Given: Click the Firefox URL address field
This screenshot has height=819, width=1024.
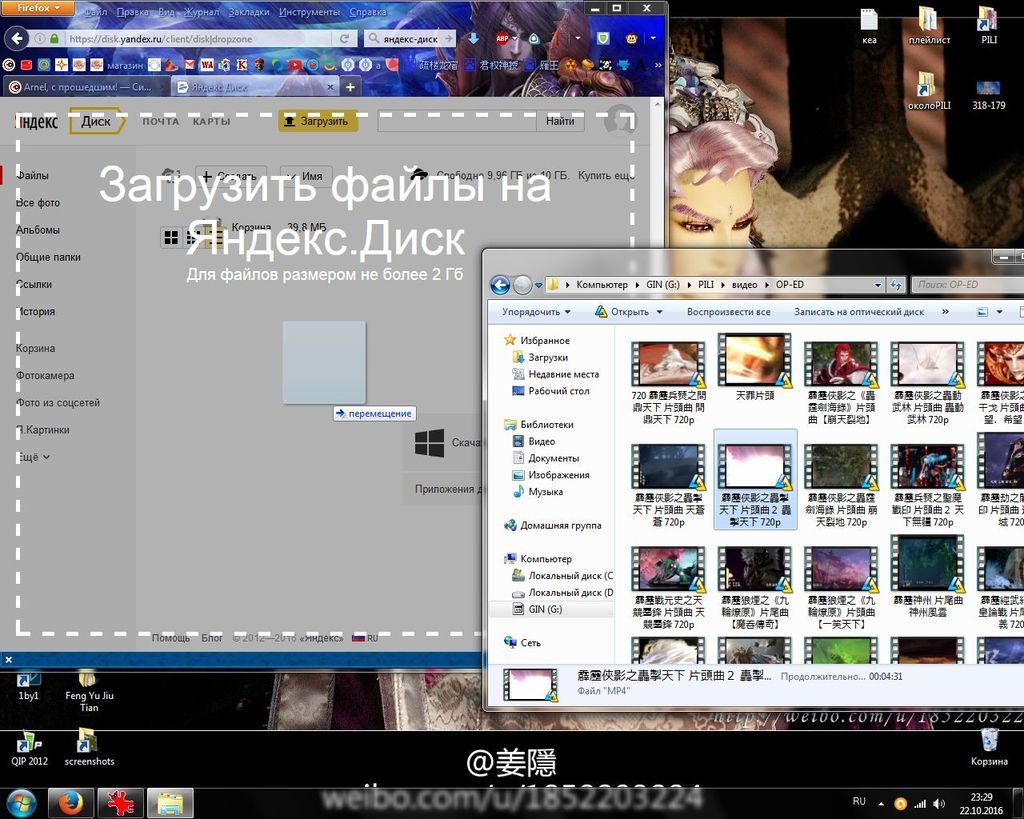Looking at the screenshot, I should (x=197, y=39).
